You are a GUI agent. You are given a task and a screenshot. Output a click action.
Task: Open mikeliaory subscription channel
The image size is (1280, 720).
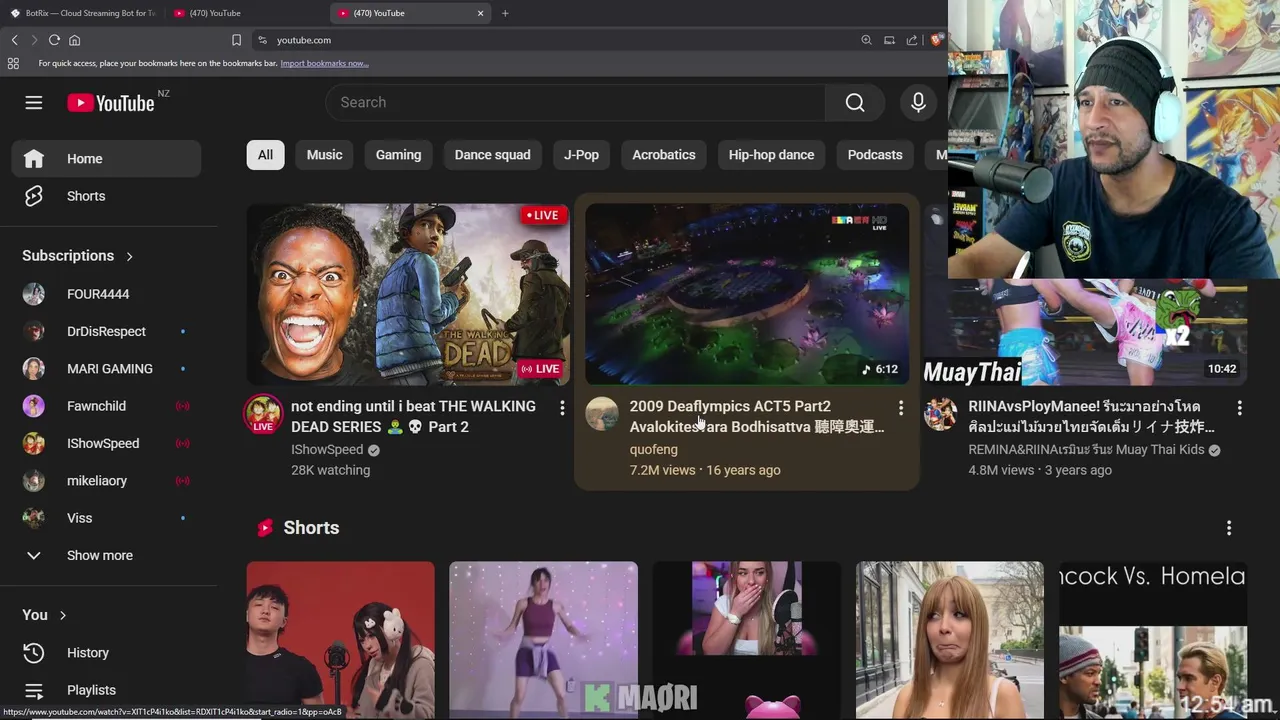(x=106, y=481)
